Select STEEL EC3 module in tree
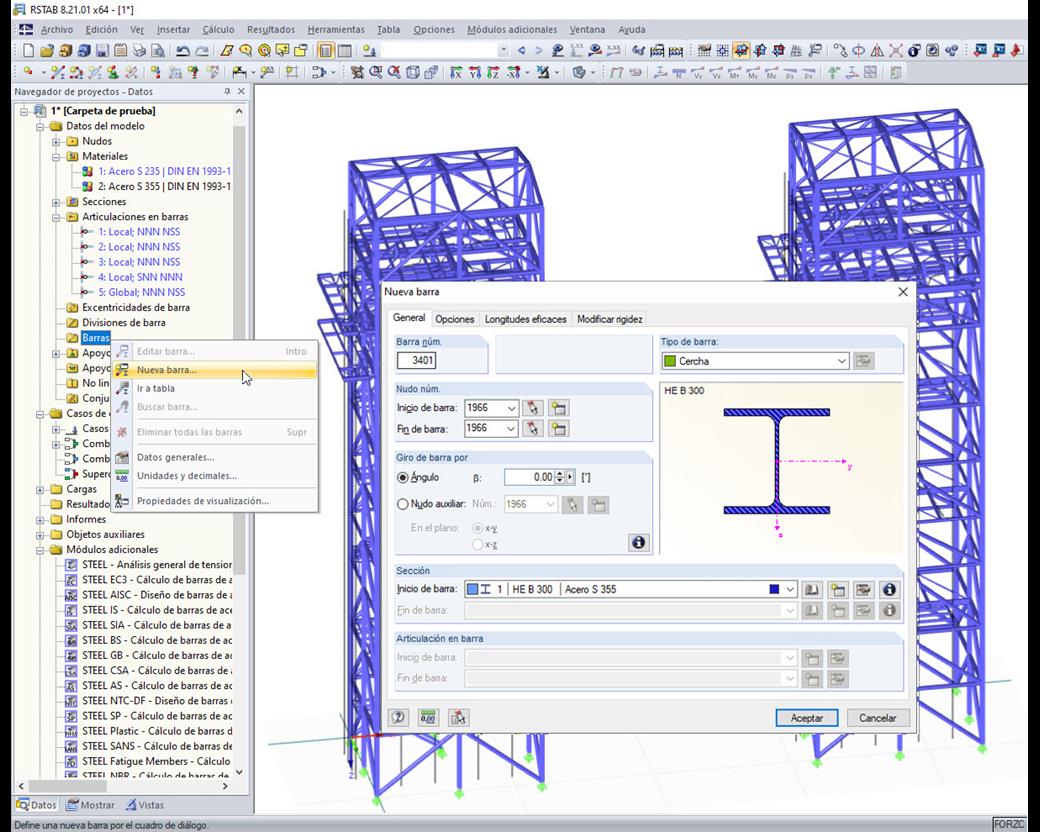Screen dimensions: 1040x832 [157, 580]
